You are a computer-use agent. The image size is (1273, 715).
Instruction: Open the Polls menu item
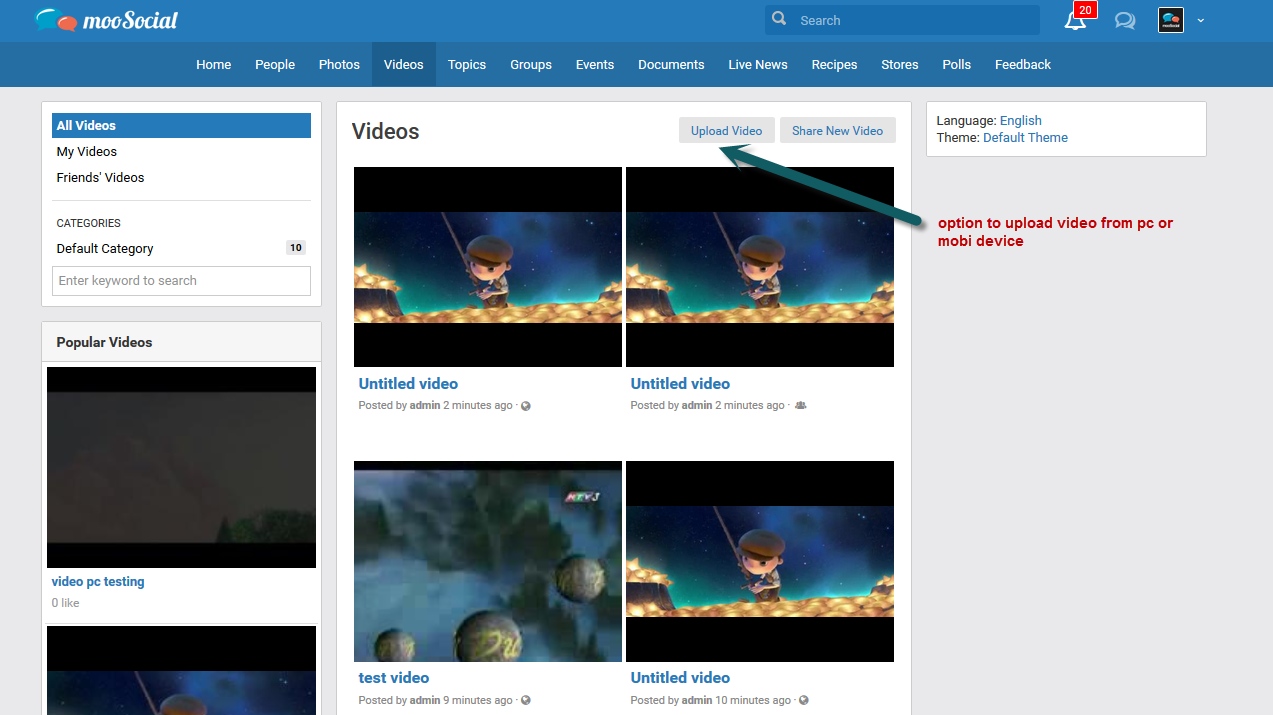point(957,65)
